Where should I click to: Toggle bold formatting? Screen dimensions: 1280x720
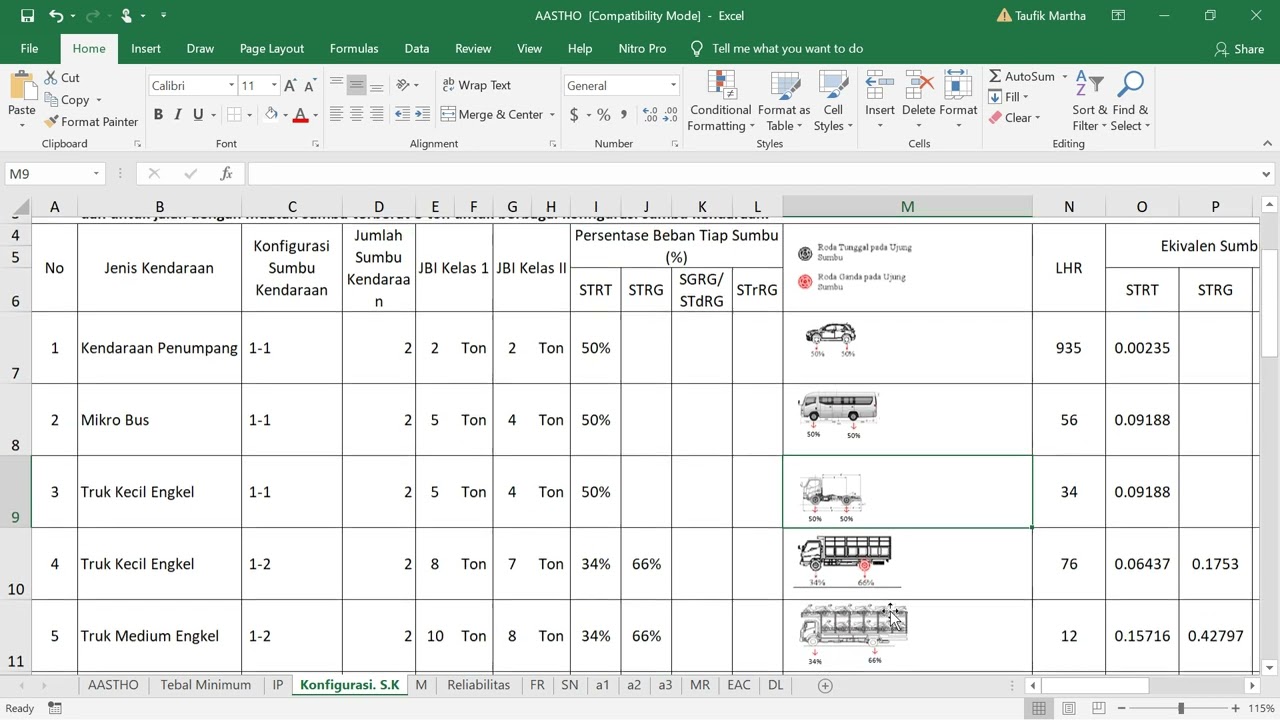coord(158,114)
